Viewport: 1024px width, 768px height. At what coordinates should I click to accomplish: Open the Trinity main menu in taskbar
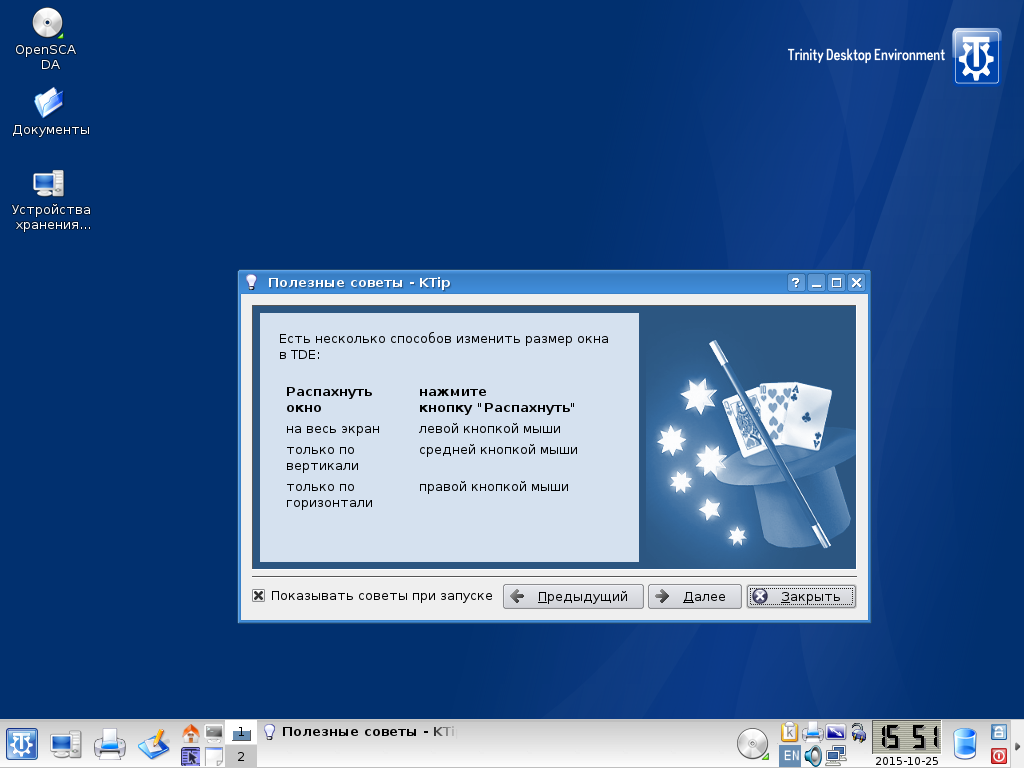(22, 743)
